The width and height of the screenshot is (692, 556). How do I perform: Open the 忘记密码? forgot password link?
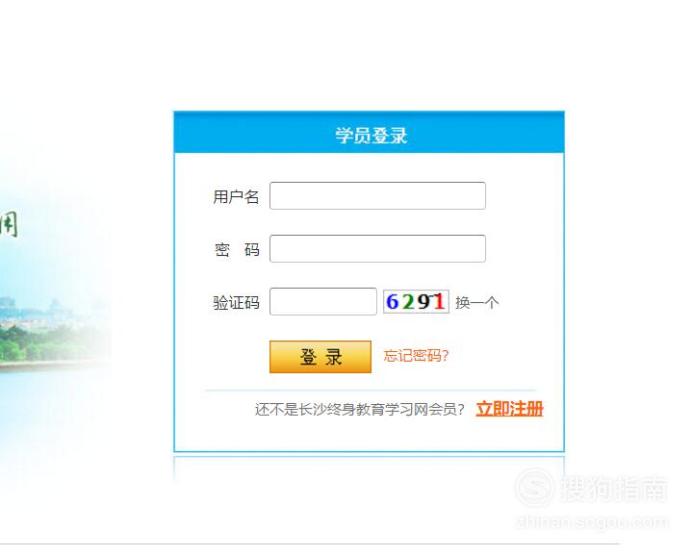(416, 356)
